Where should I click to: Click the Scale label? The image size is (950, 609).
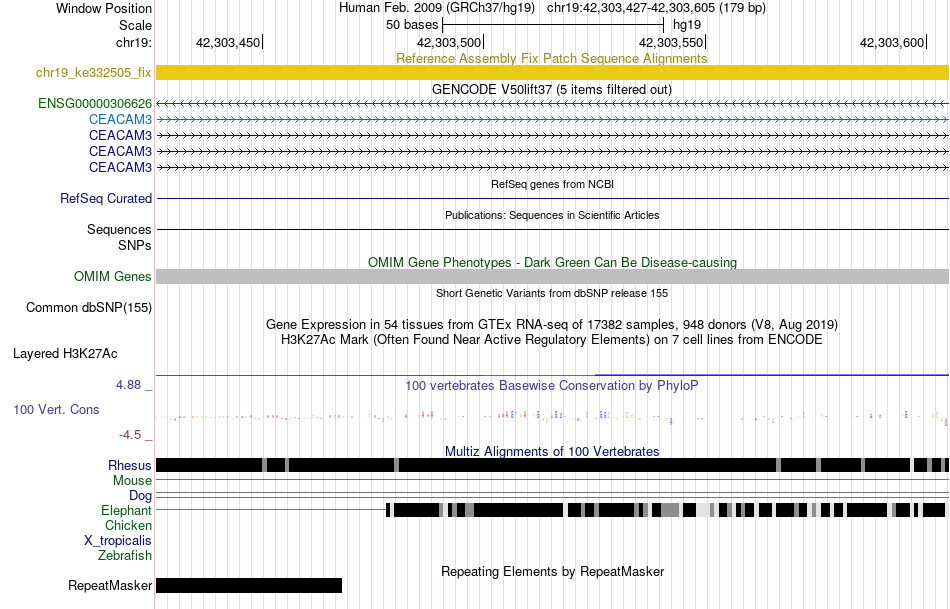coord(135,25)
